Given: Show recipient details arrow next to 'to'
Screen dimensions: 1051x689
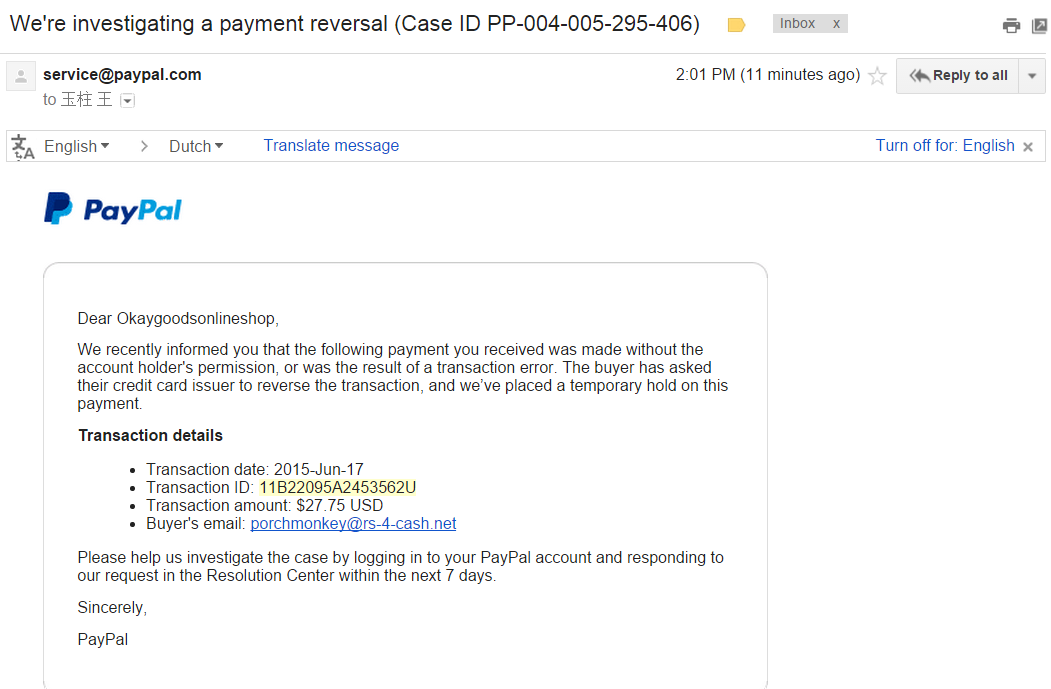Looking at the screenshot, I should pos(127,101).
